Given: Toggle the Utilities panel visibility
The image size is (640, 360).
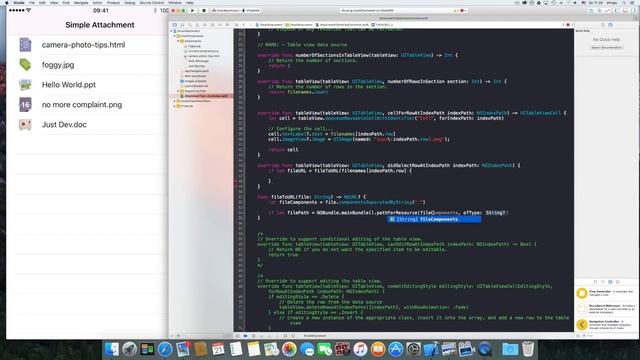Looking at the screenshot, I should pos(633,11).
